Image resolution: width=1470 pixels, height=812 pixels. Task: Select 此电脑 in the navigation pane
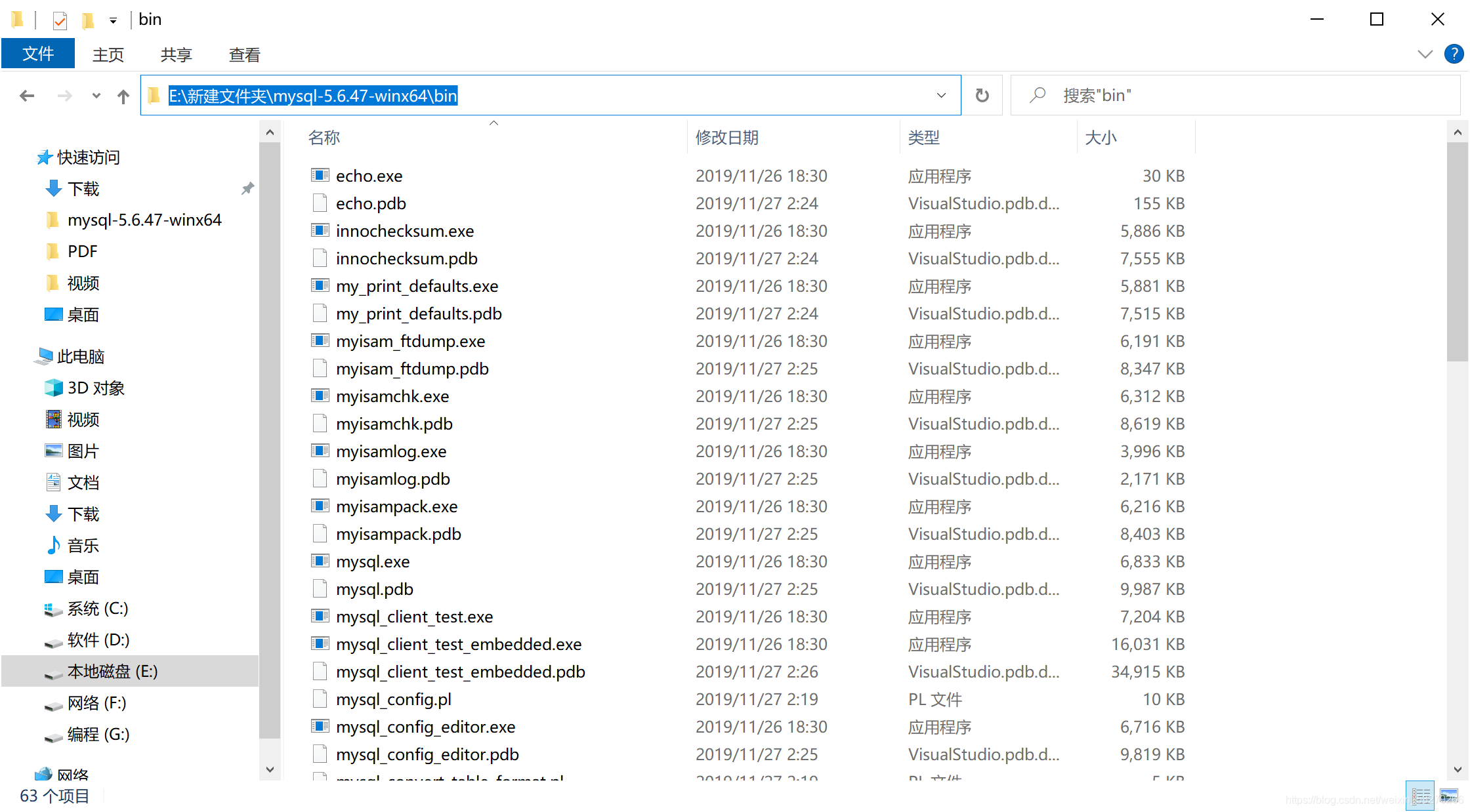[x=80, y=357]
